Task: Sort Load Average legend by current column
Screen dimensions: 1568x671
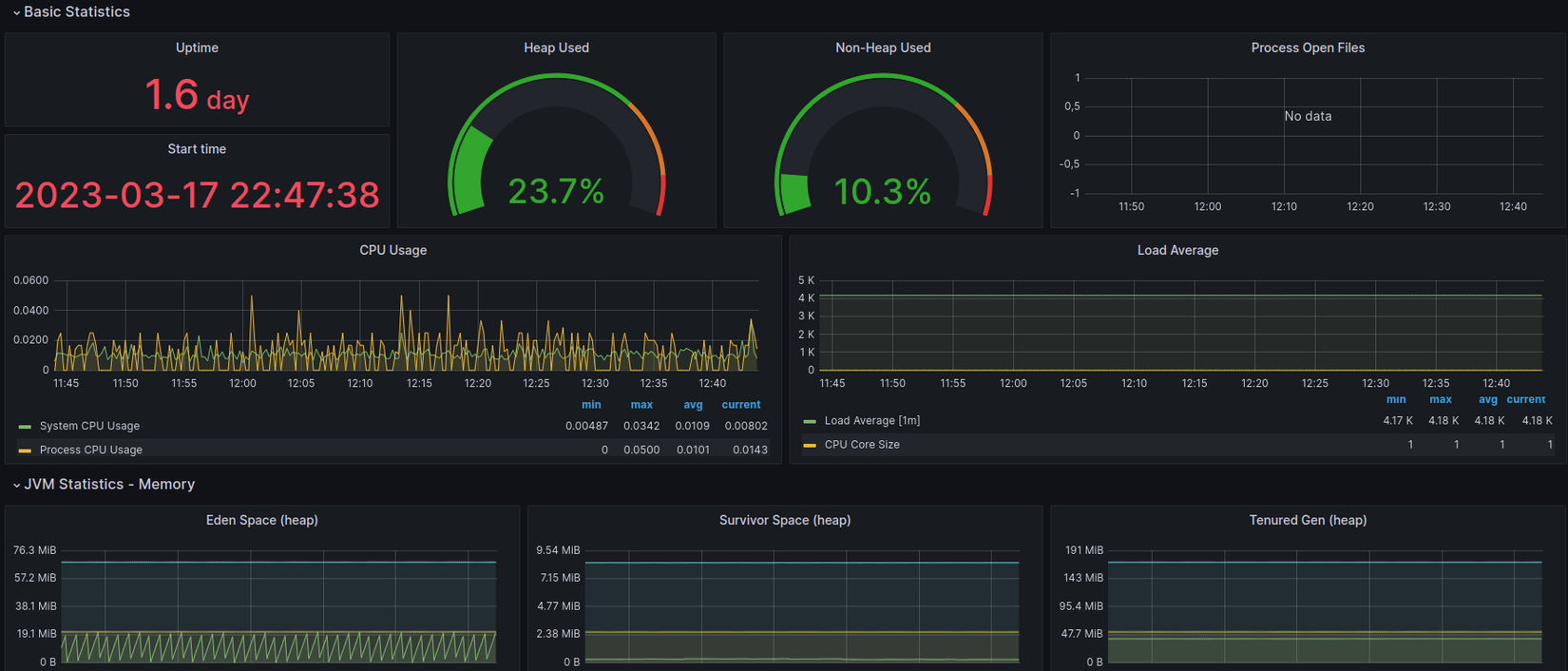Action: click(1525, 399)
